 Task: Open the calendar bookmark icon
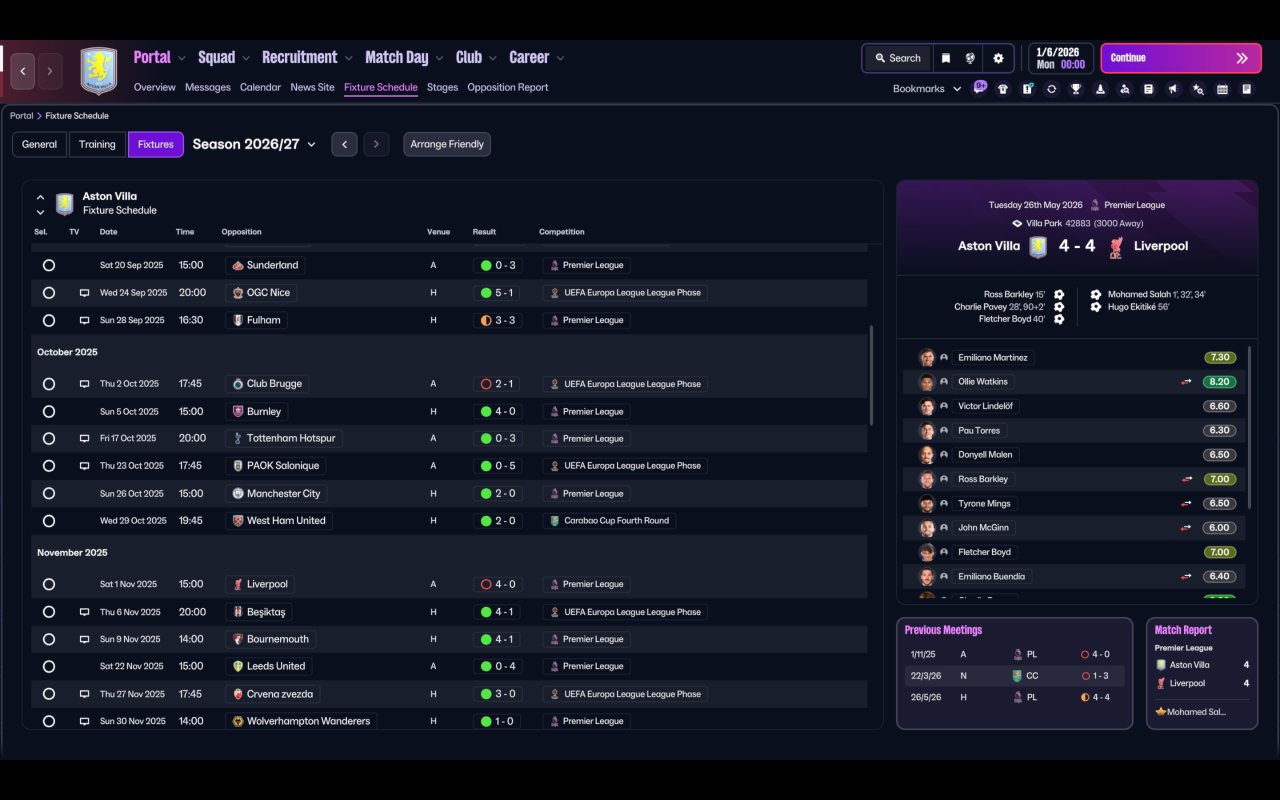pyautogui.click(x=1222, y=89)
